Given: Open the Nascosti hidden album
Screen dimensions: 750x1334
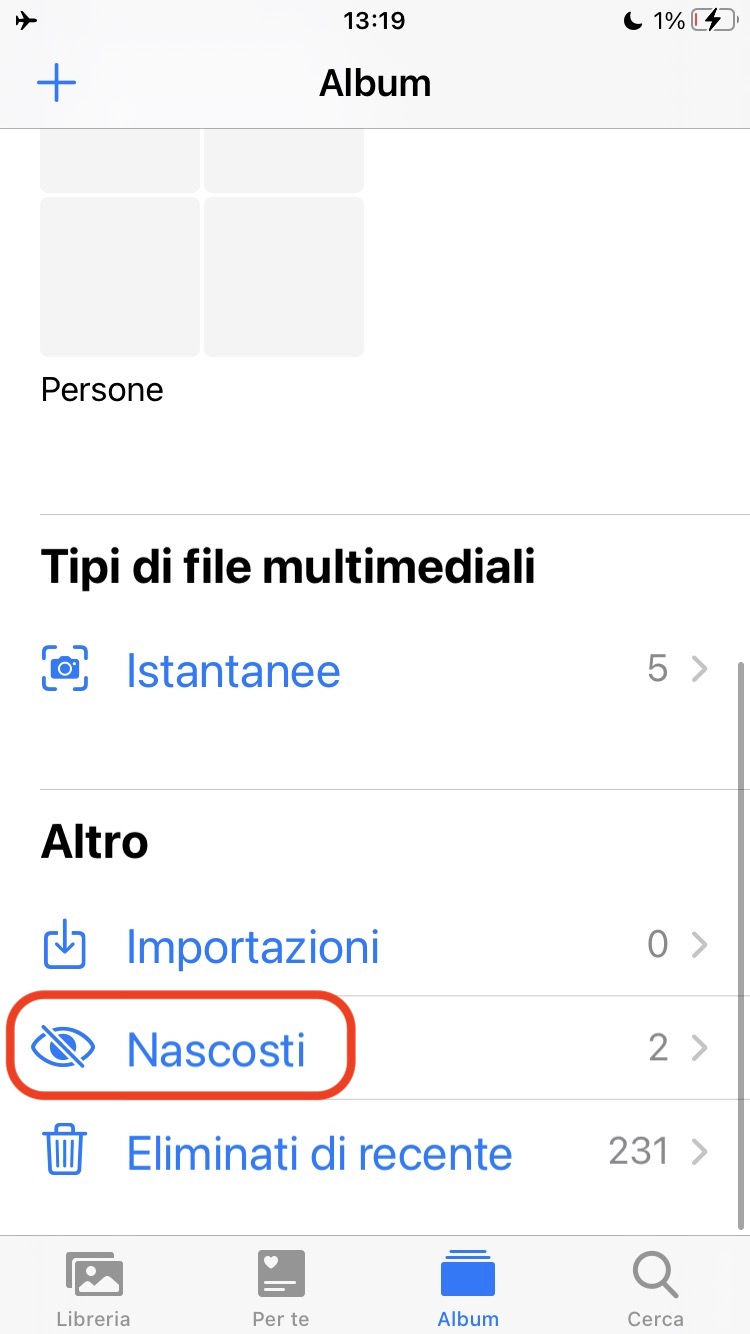Looking at the screenshot, I should tap(216, 1049).
